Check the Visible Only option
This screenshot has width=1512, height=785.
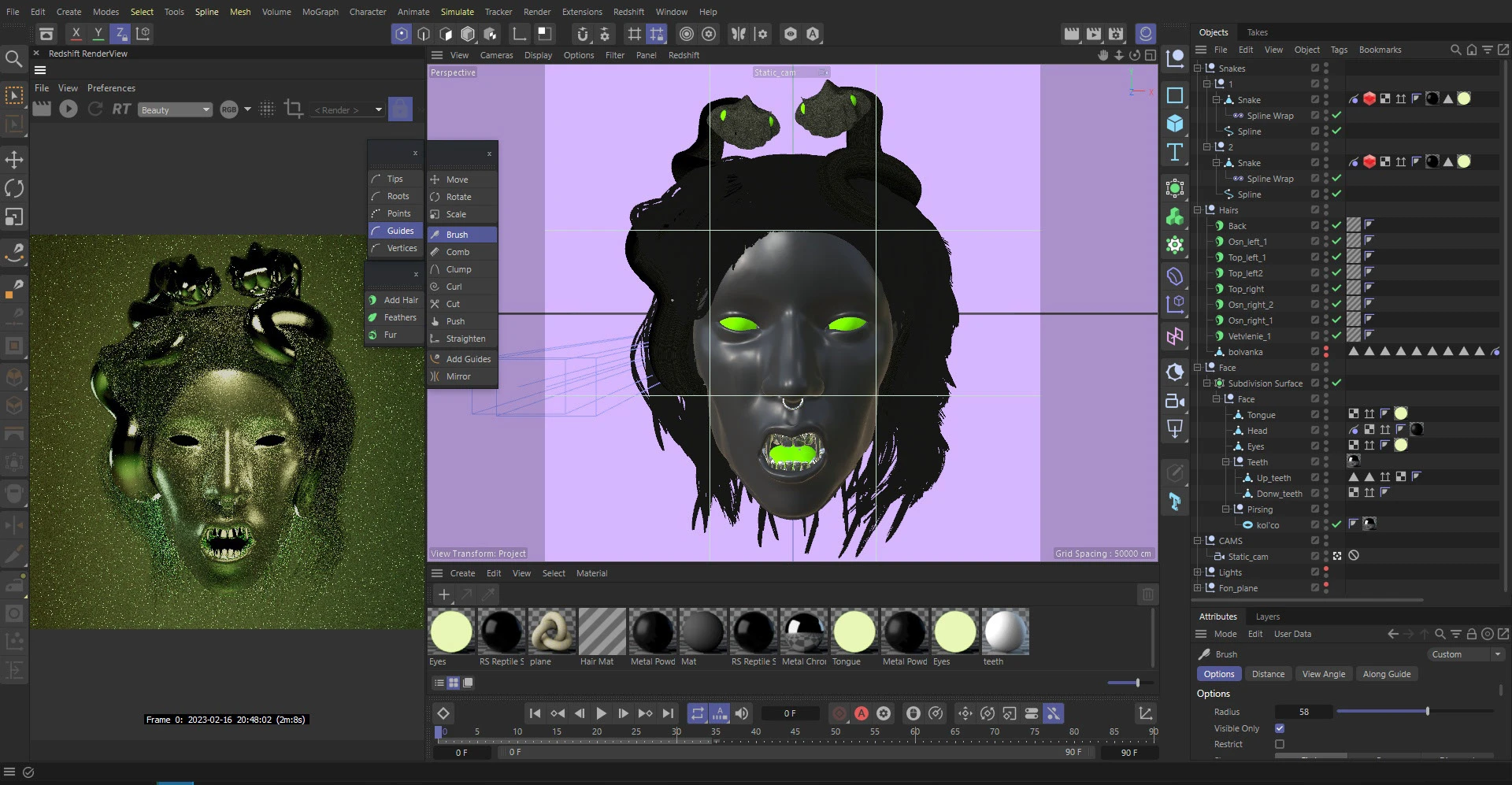(x=1279, y=728)
